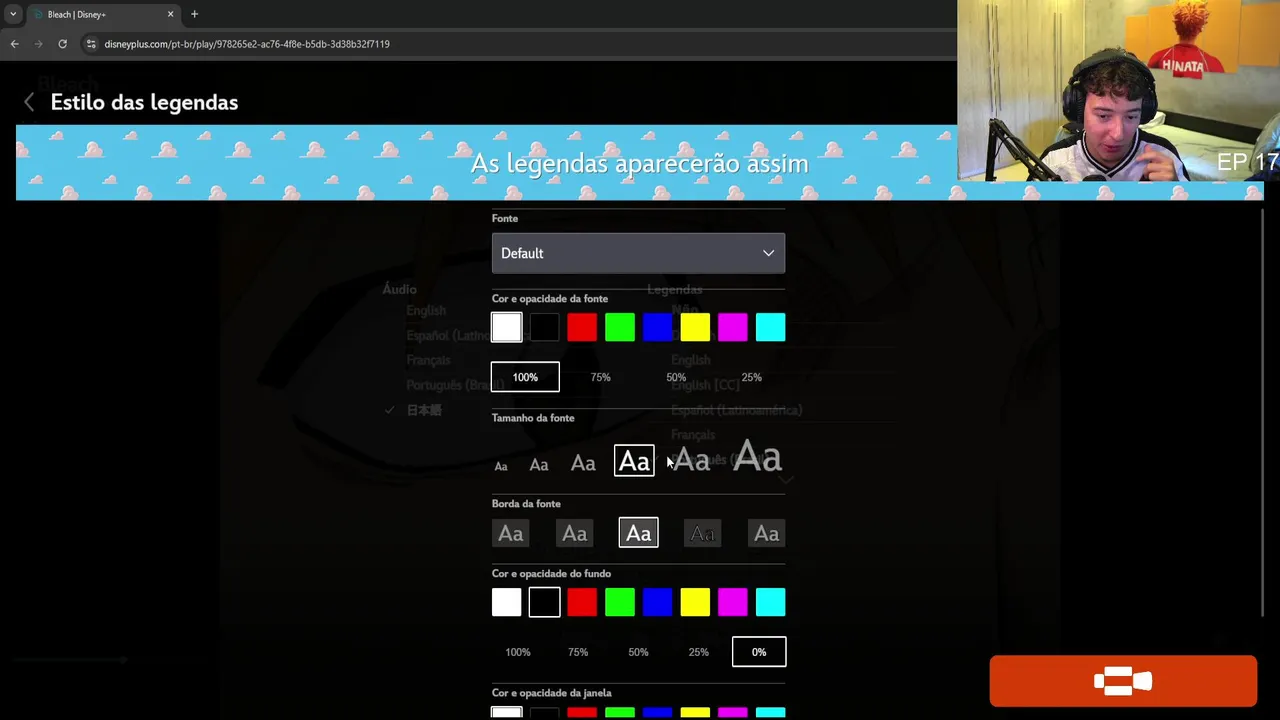
Task: Open site information icon in address bar
Action: coord(91,44)
